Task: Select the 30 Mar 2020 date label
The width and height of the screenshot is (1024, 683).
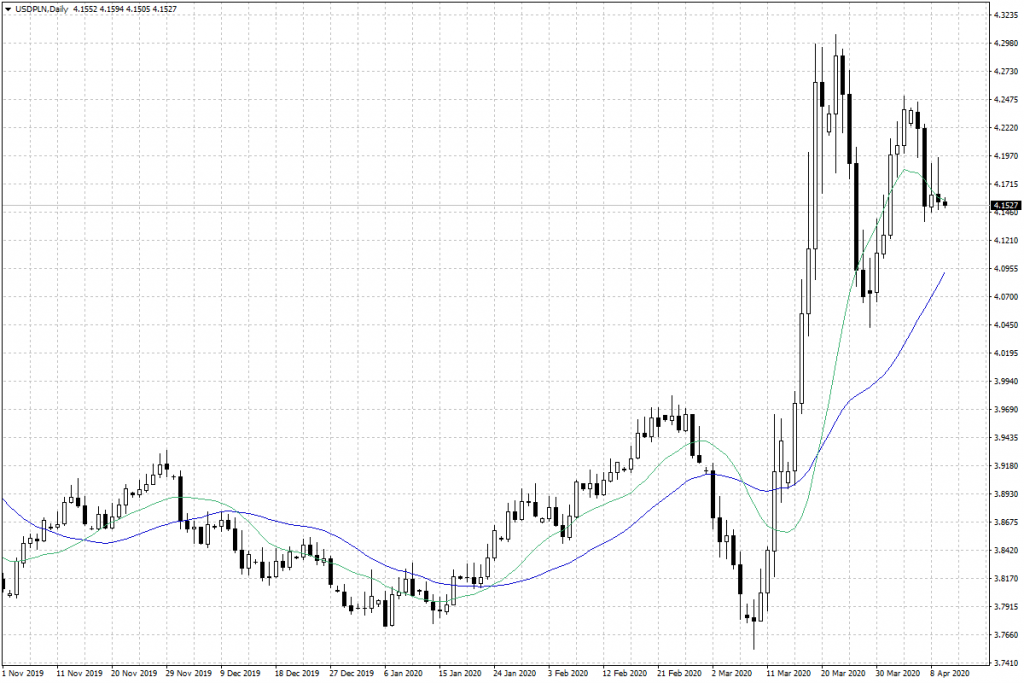Action: click(898, 673)
